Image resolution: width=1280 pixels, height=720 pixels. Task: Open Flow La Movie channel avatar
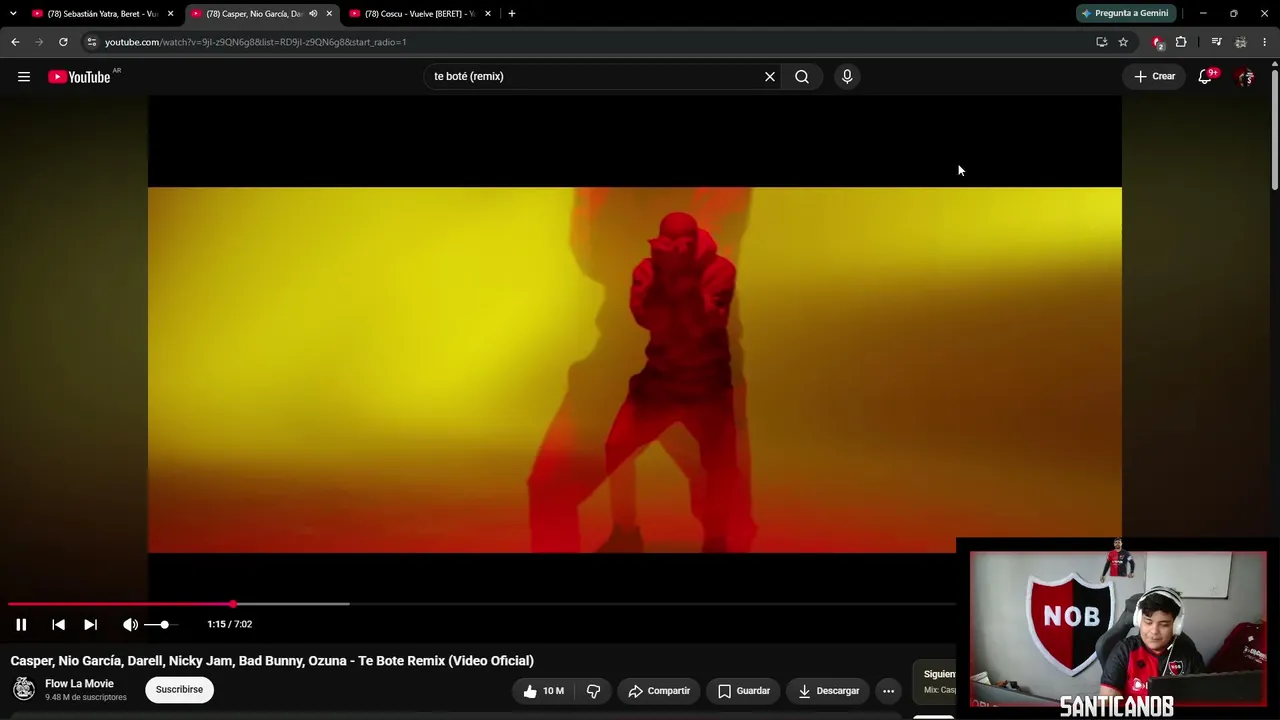[24, 689]
